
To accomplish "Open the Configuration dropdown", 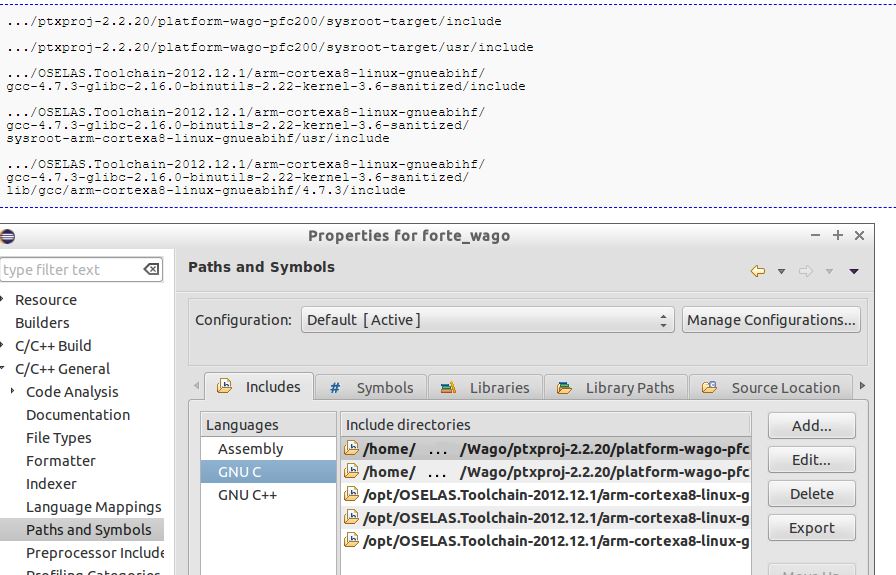I will [x=488, y=320].
